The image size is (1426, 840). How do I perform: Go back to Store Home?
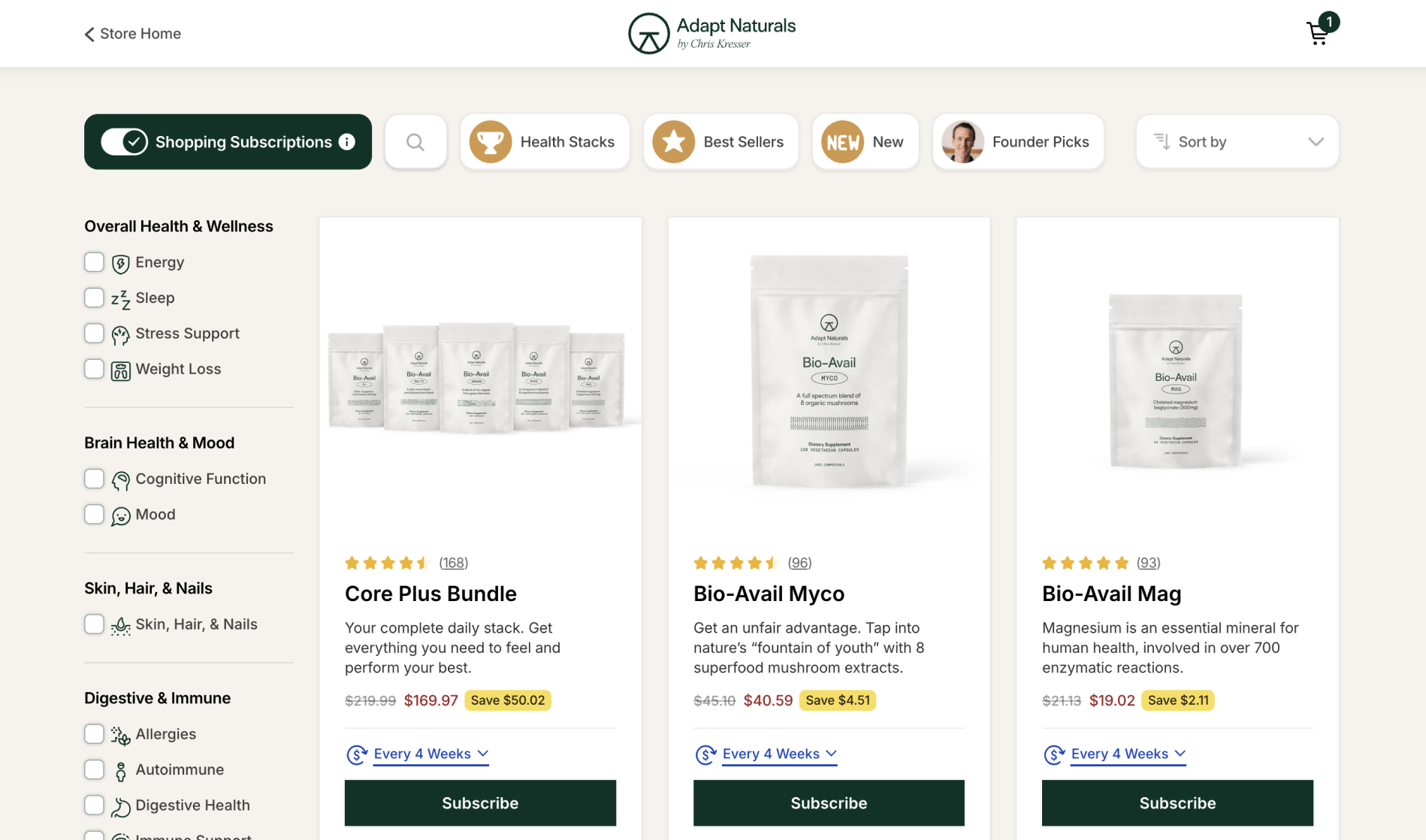point(132,33)
